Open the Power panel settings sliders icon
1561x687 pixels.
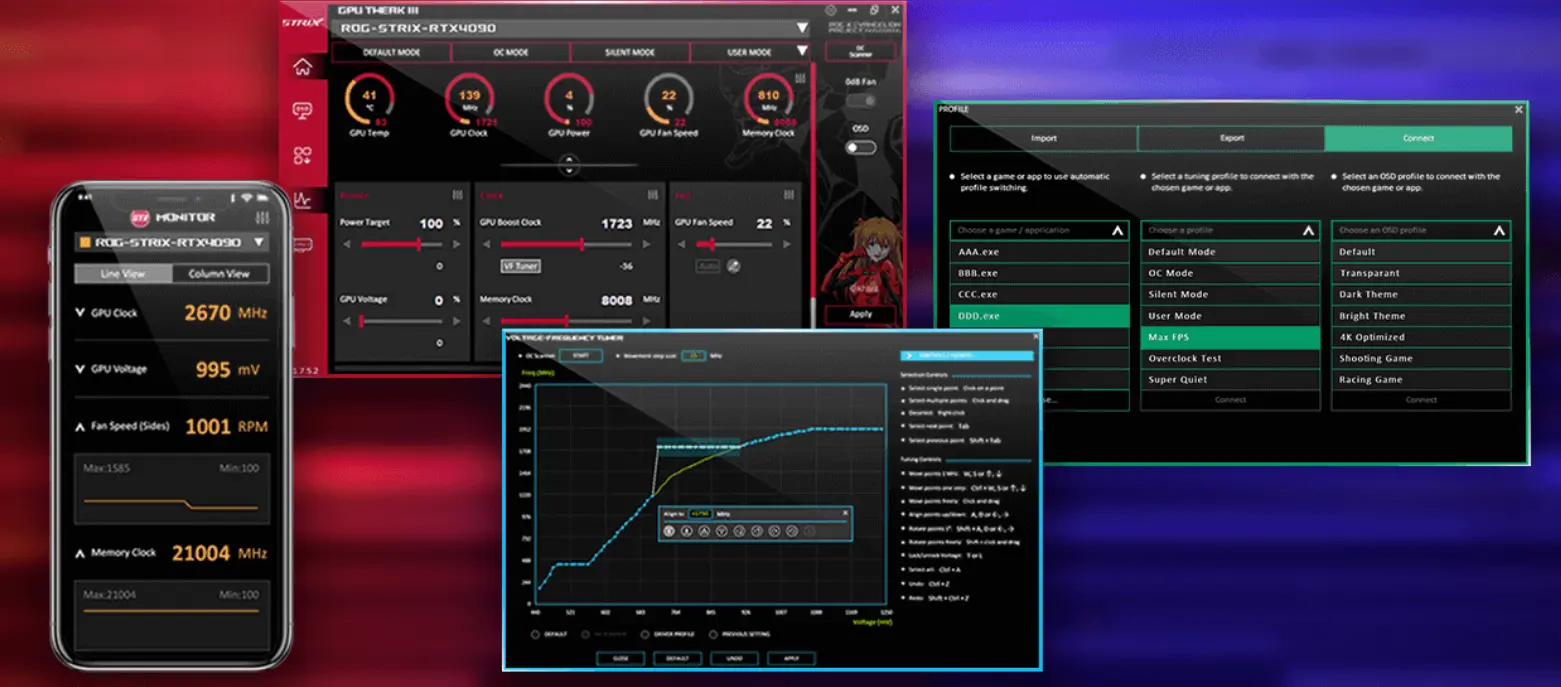click(x=457, y=195)
